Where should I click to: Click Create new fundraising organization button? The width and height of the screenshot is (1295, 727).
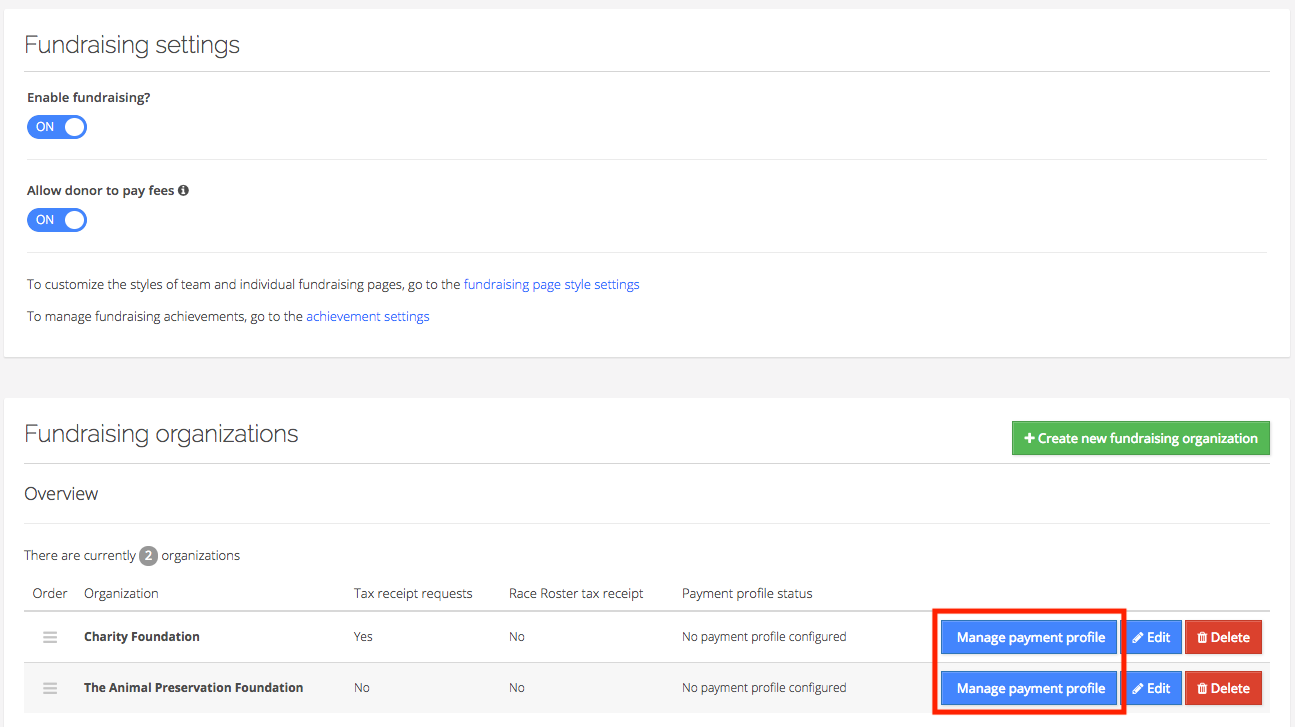1141,438
